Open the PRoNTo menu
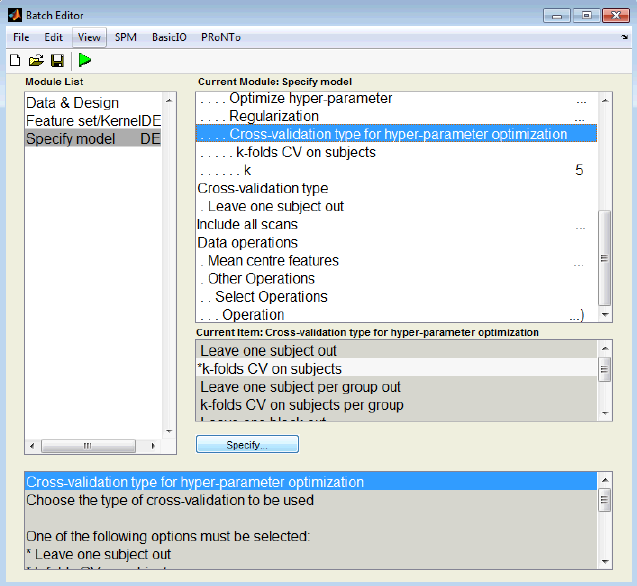Viewport: 637px width, 586px height. (x=221, y=37)
